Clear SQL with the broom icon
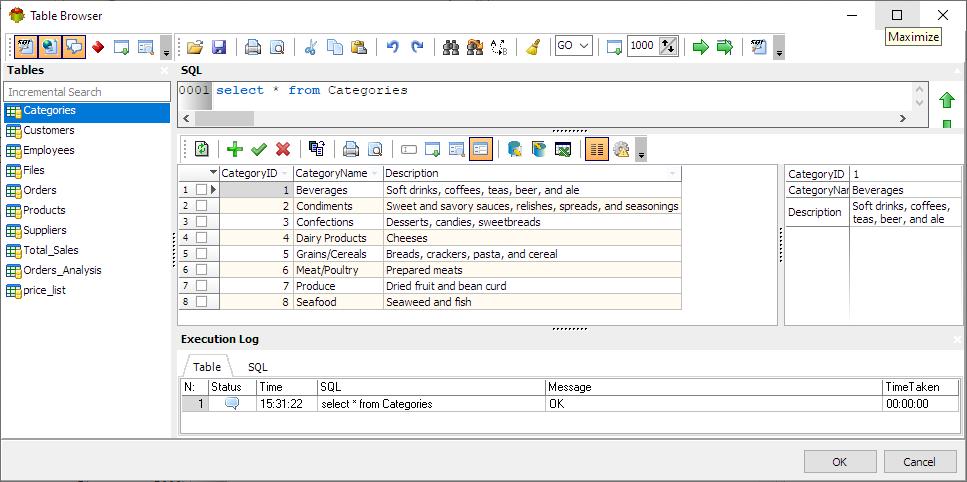This screenshot has height=482, width=967. [x=533, y=47]
